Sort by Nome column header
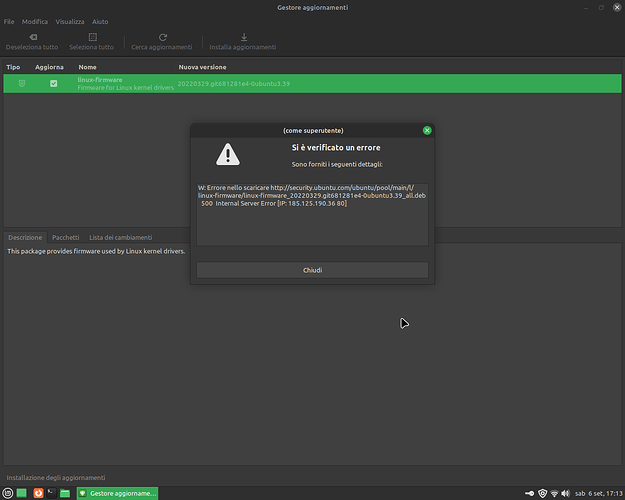The image size is (625, 500). pyautogui.click(x=87, y=67)
